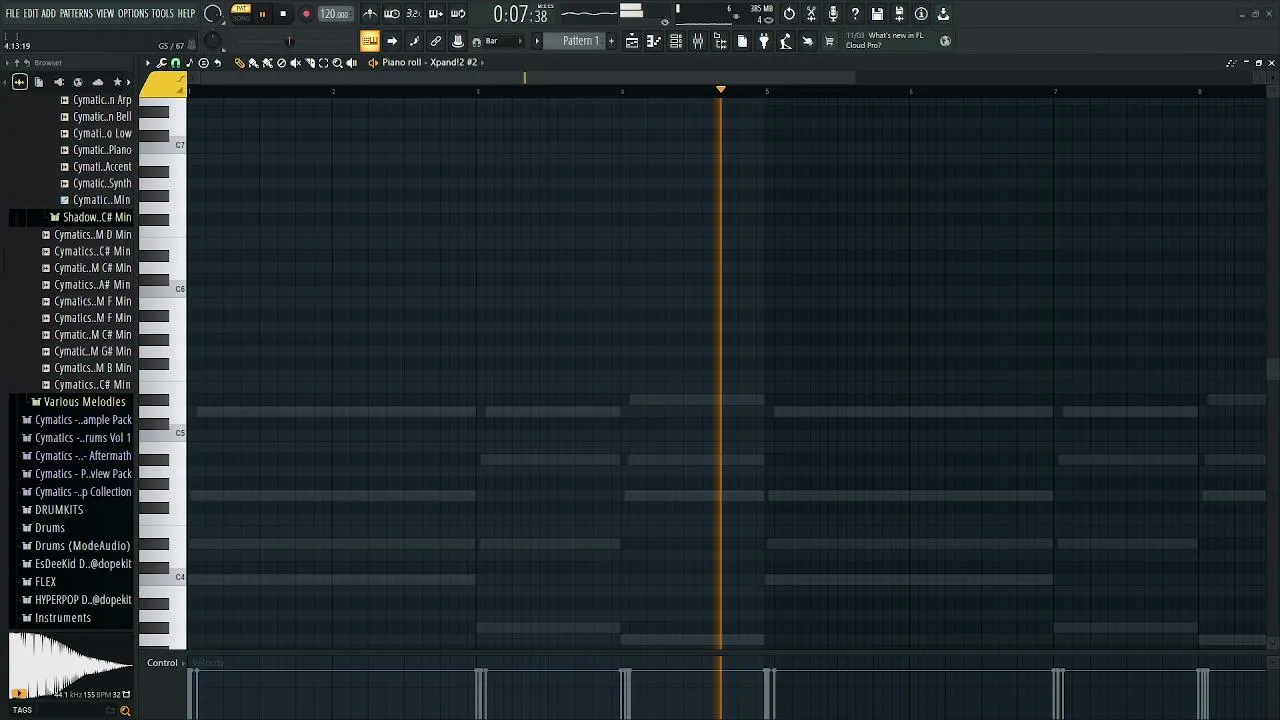Image resolution: width=1280 pixels, height=720 pixels.
Task: Pick the Slice tool in piano roll
Action: pyautogui.click(x=309, y=63)
